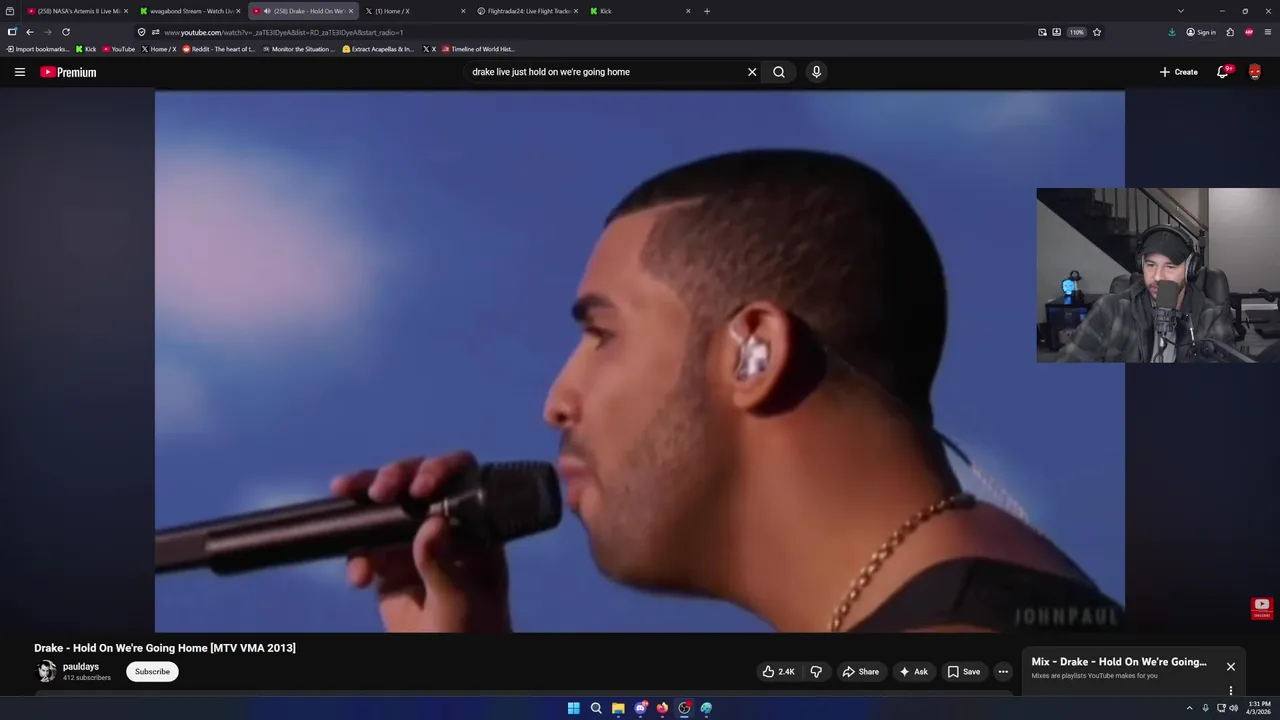Reload the current page

click(x=66, y=32)
